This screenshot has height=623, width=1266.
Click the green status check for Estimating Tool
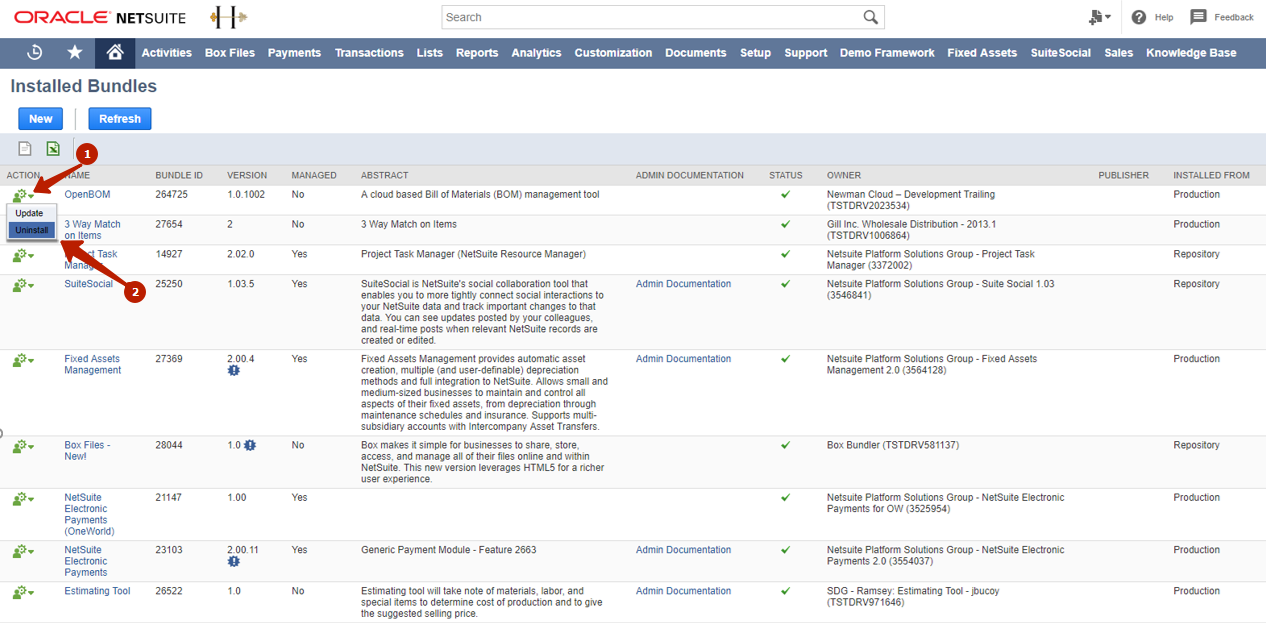click(x=786, y=591)
